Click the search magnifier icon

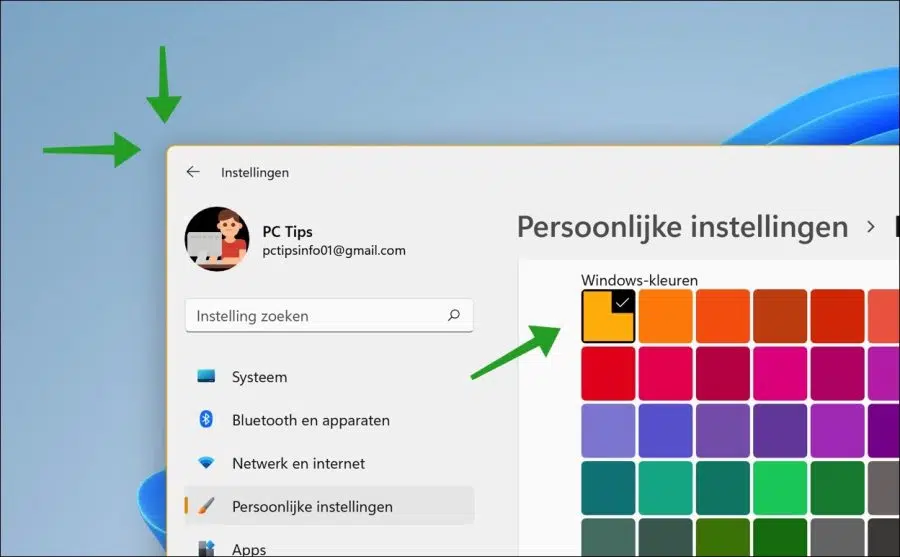tap(454, 315)
